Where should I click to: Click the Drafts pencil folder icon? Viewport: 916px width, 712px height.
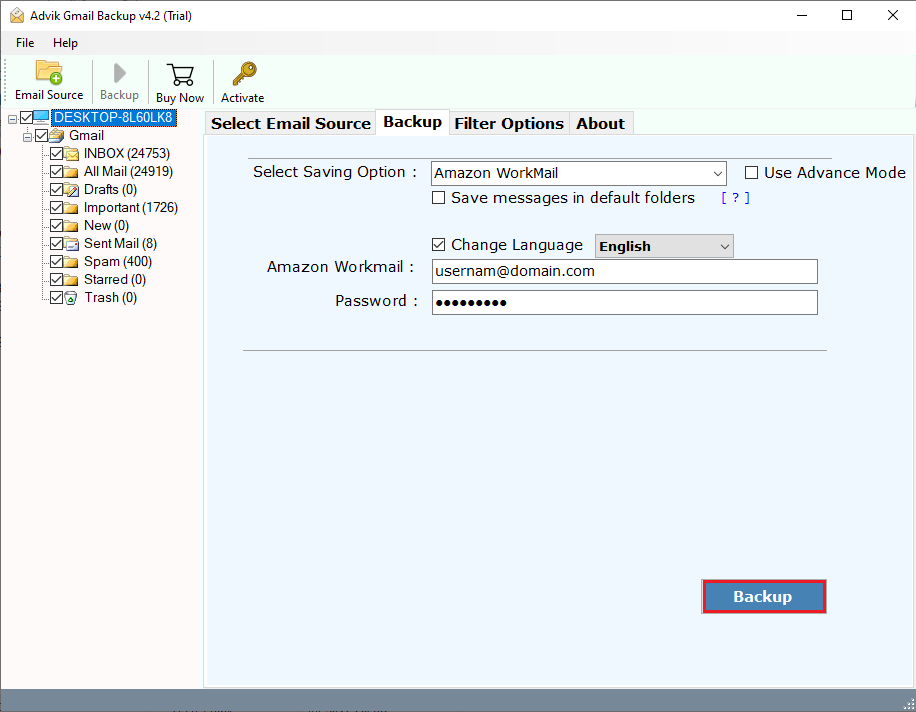(x=71, y=190)
